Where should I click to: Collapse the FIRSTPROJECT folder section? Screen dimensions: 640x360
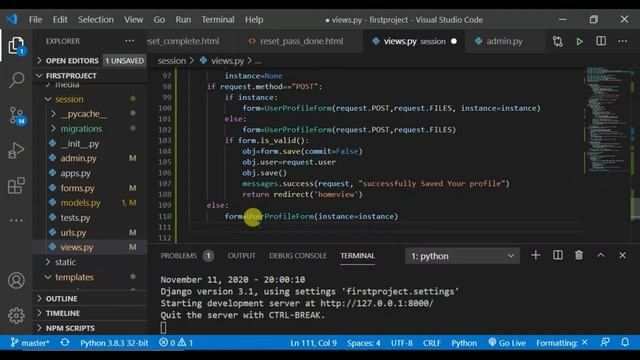point(90,76)
